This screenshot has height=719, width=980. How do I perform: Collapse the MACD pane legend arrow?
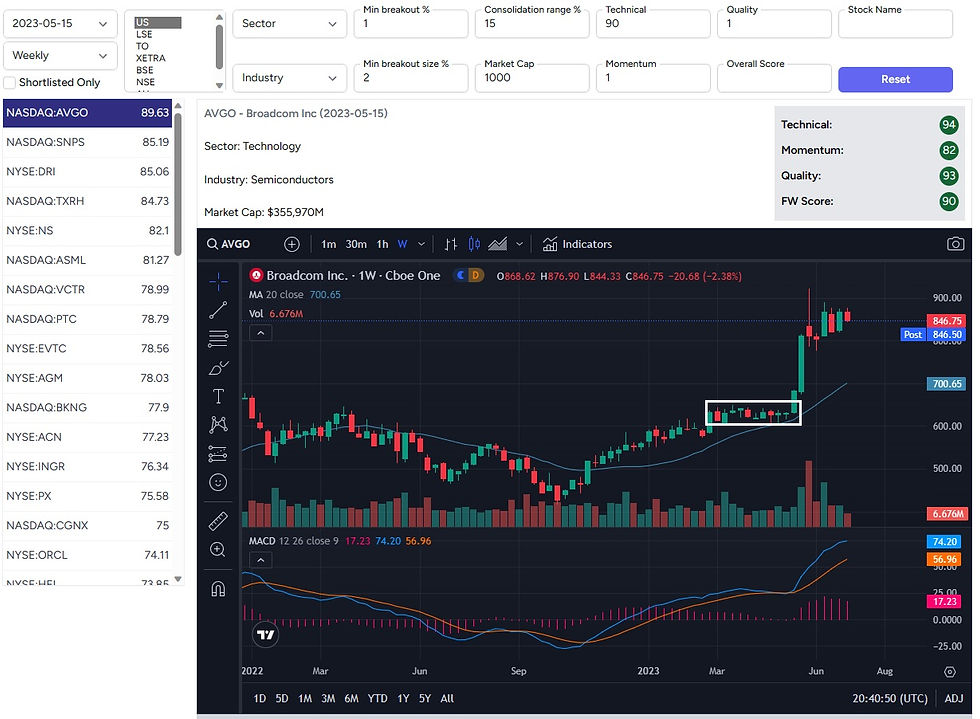(x=261, y=560)
